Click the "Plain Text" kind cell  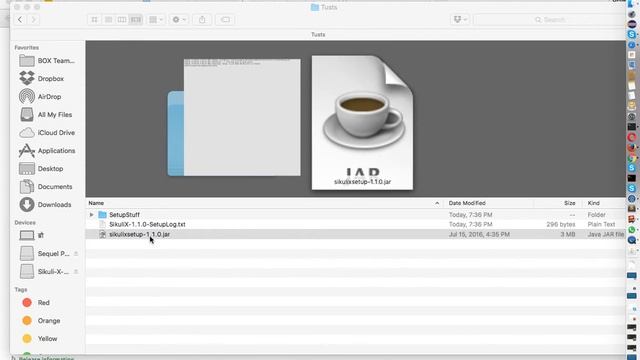[601, 224]
